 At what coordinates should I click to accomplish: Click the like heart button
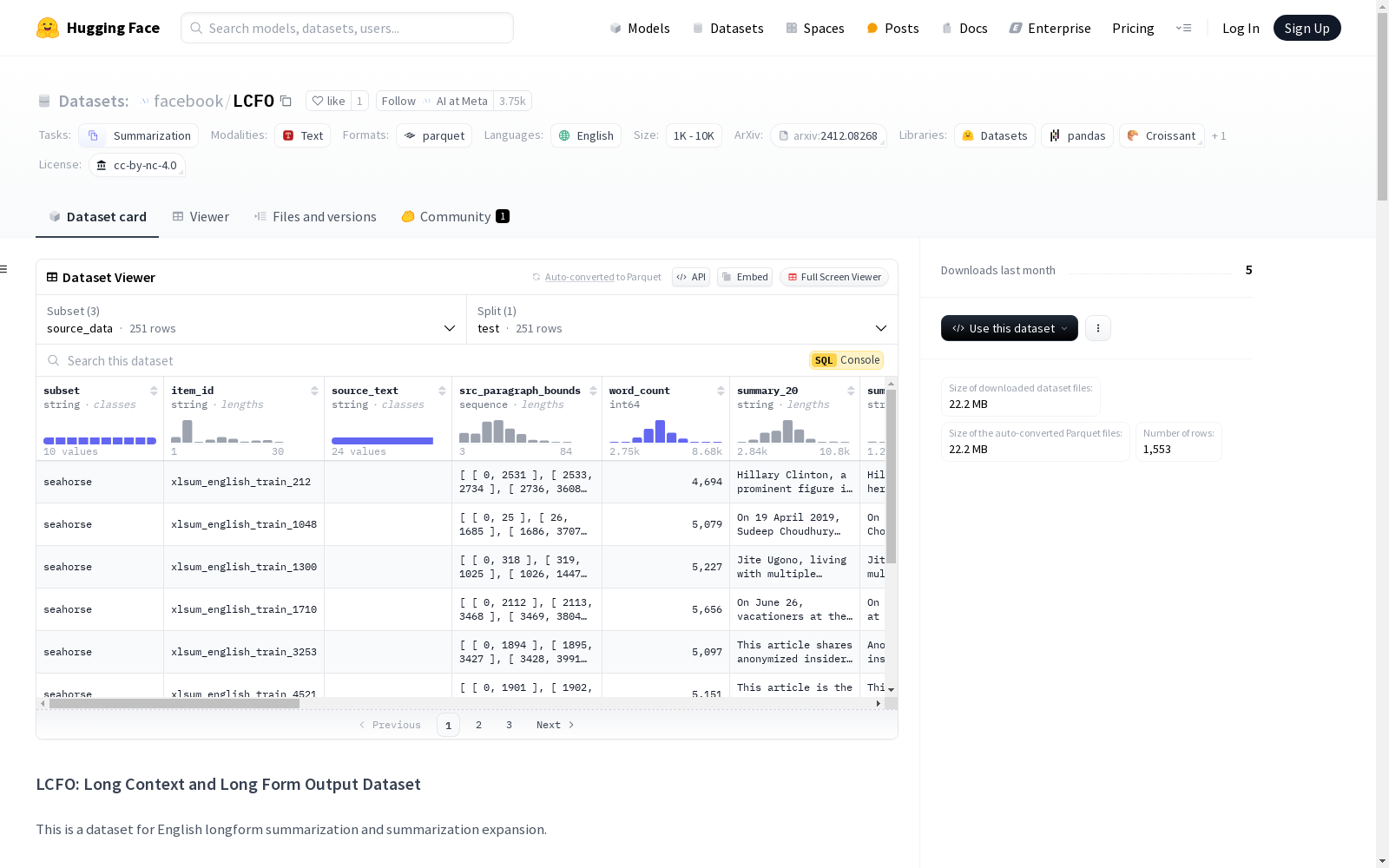329,101
